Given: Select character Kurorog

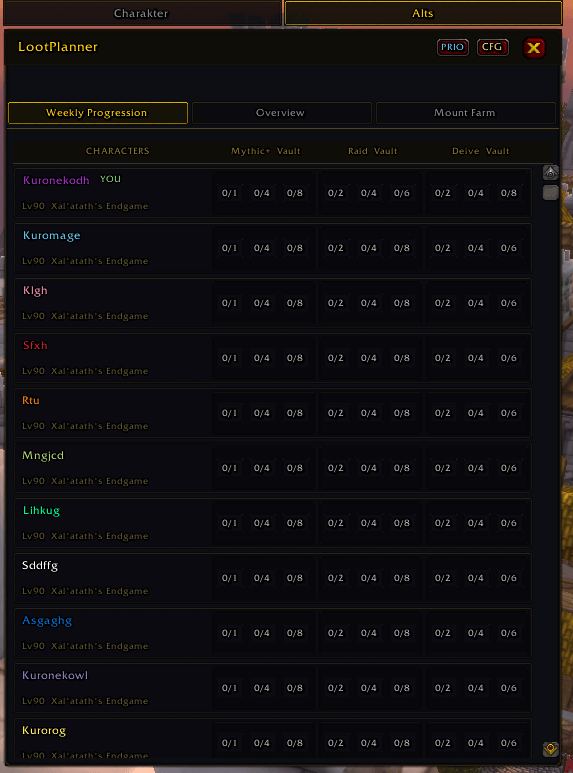Looking at the screenshot, I should pos(43,731).
